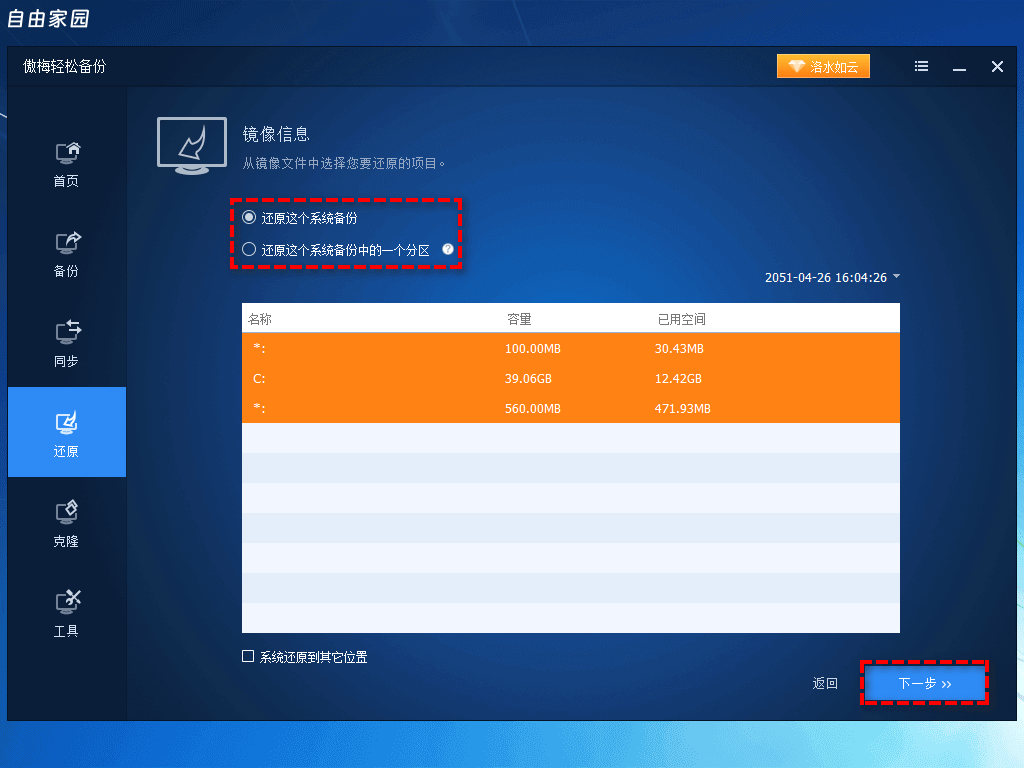1024x768 pixels.
Task: Click the 还原 restore sidebar icon
Action: [66, 432]
